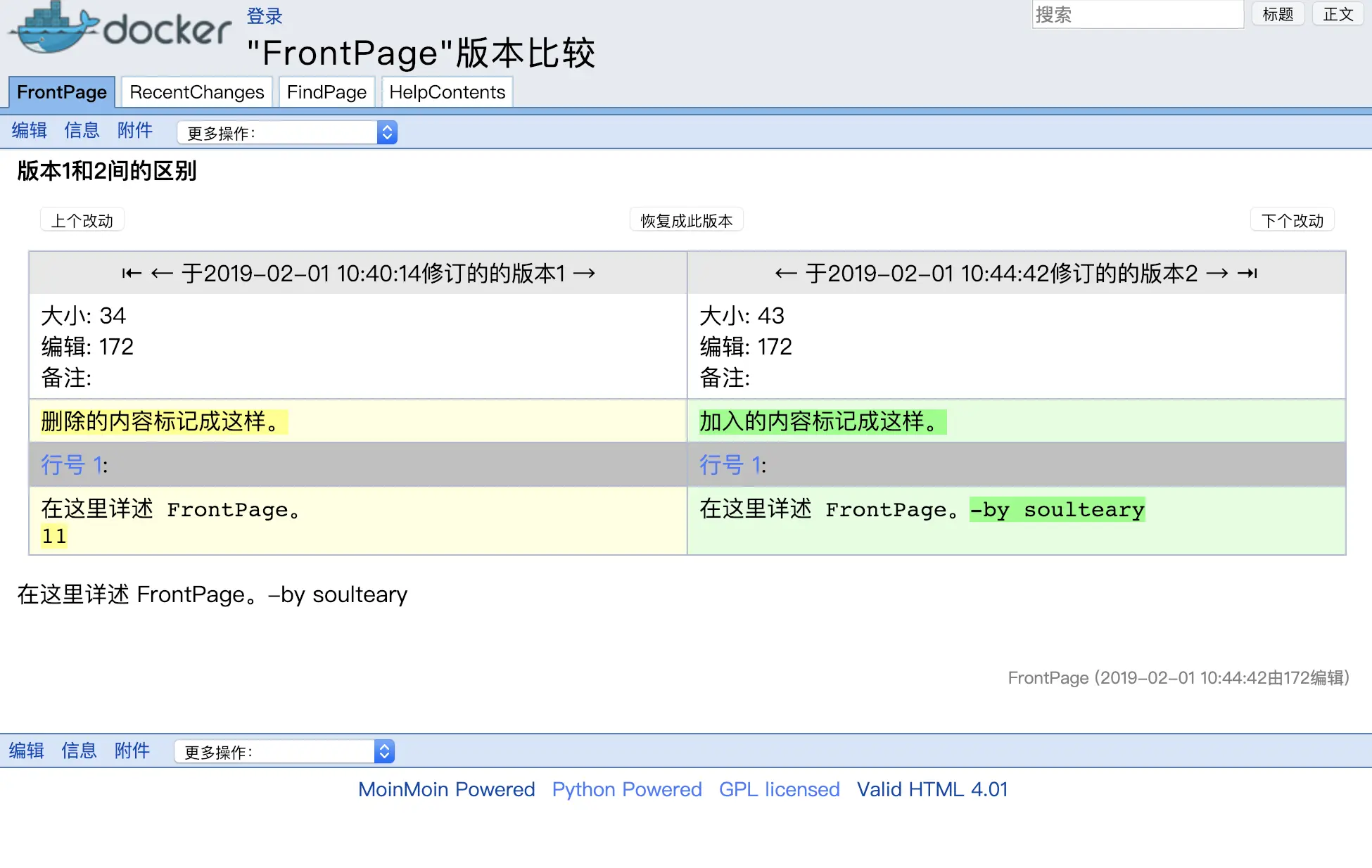
Task: Open the 编辑 edit link
Action: click(x=28, y=130)
